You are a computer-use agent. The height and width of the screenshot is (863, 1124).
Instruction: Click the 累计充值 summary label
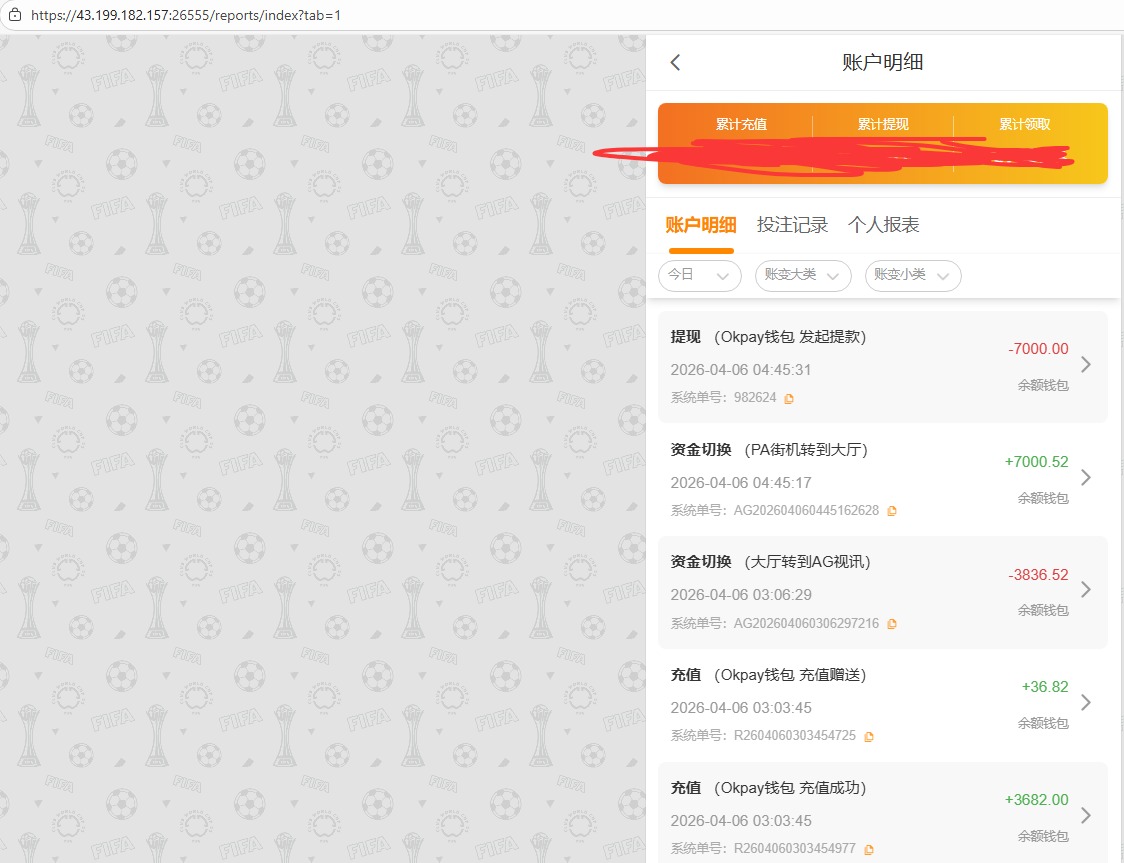tap(741, 125)
